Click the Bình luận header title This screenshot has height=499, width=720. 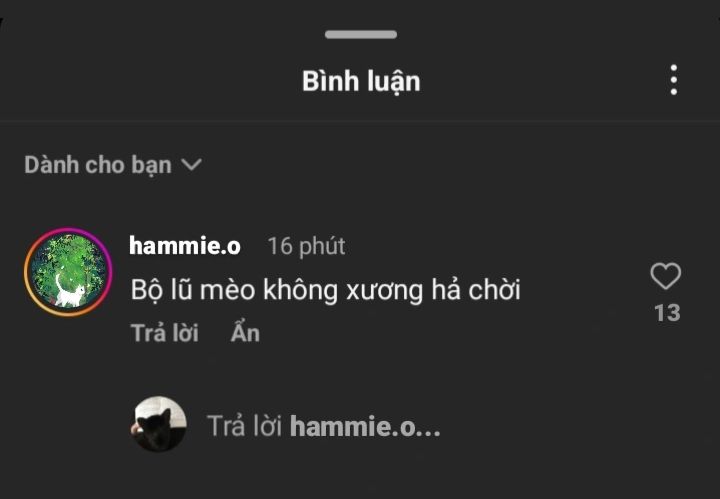[361, 82]
